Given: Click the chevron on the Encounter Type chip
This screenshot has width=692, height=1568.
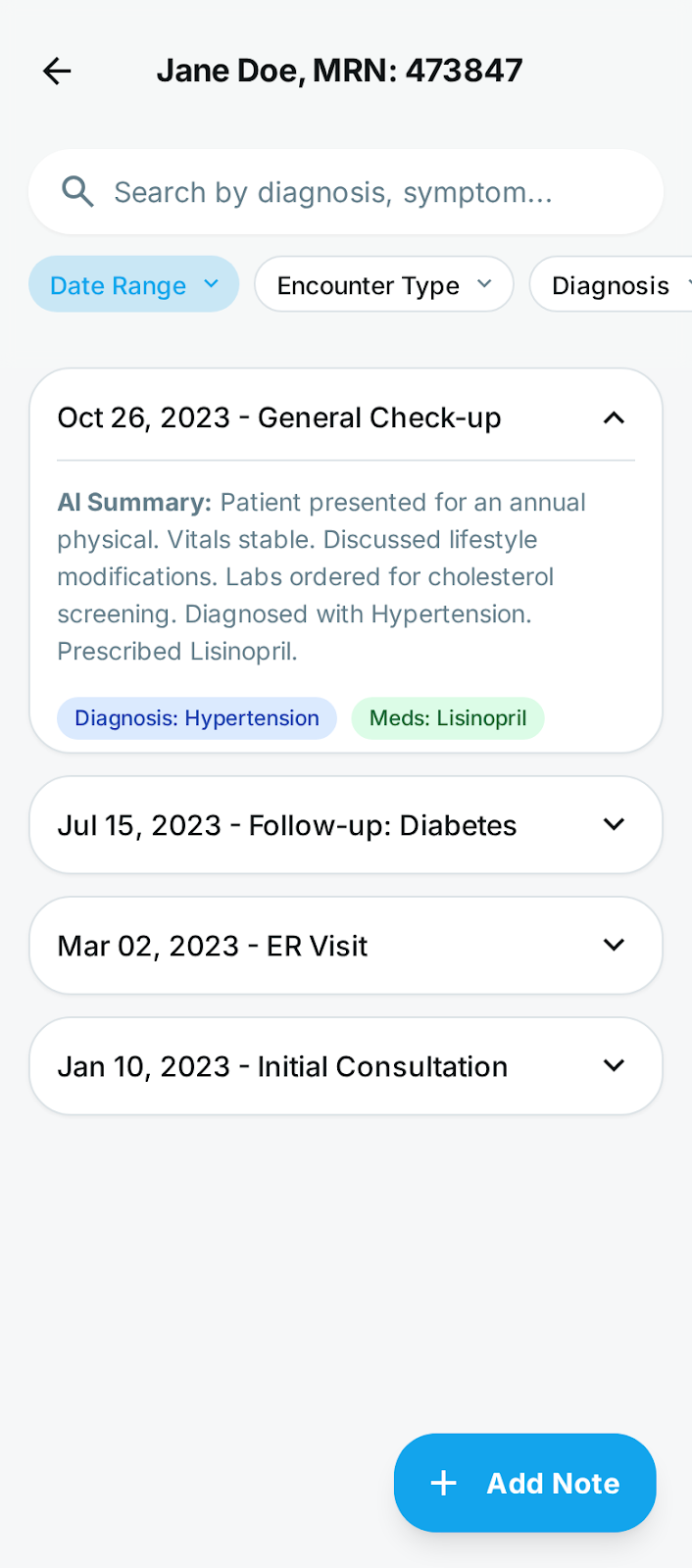Looking at the screenshot, I should [484, 284].
